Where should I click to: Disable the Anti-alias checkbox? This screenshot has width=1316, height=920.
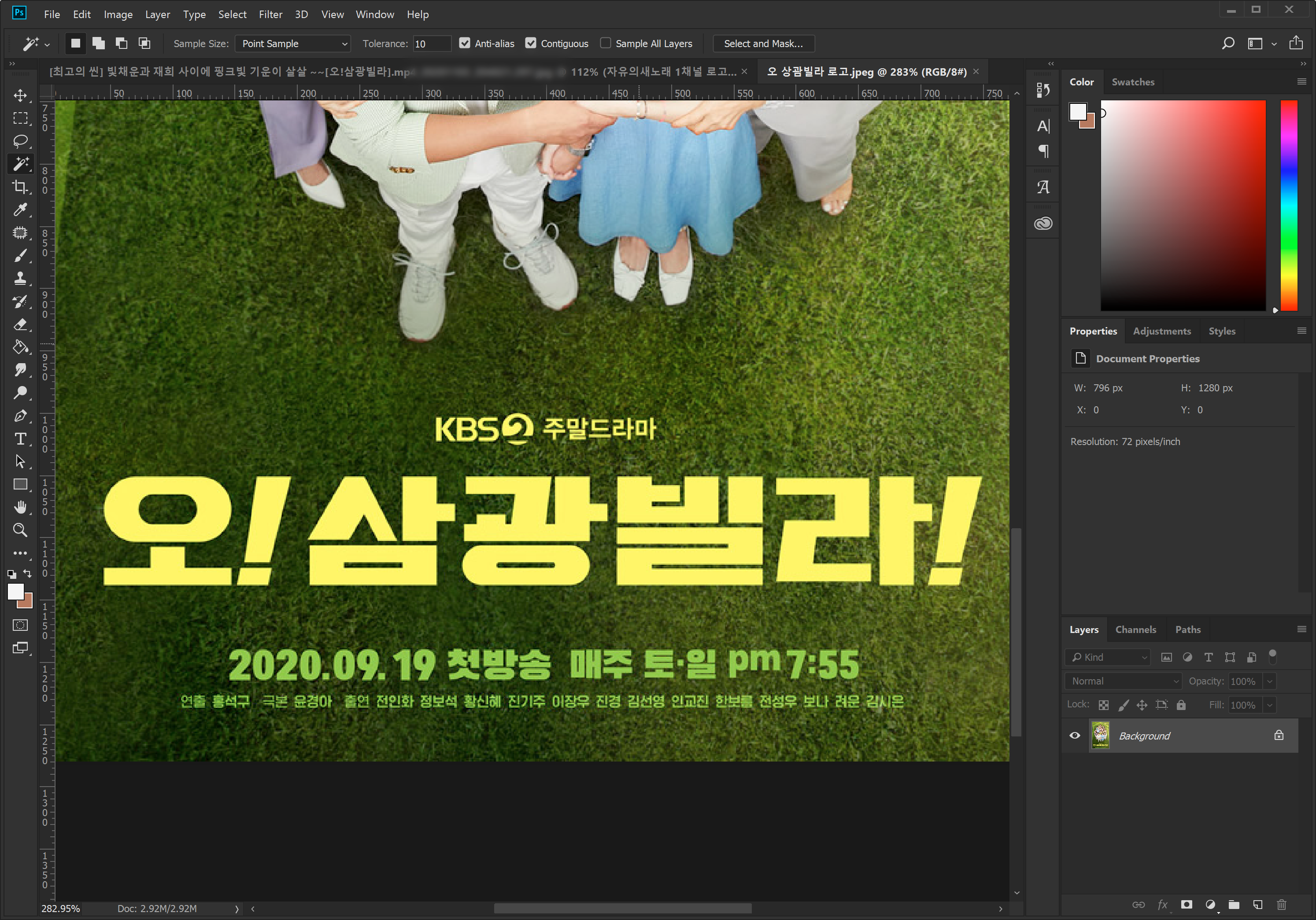point(465,44)
